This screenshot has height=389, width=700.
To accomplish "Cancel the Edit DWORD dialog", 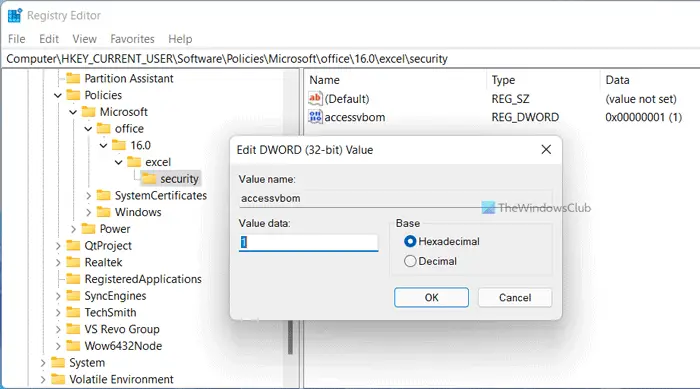I will [515, 297].
